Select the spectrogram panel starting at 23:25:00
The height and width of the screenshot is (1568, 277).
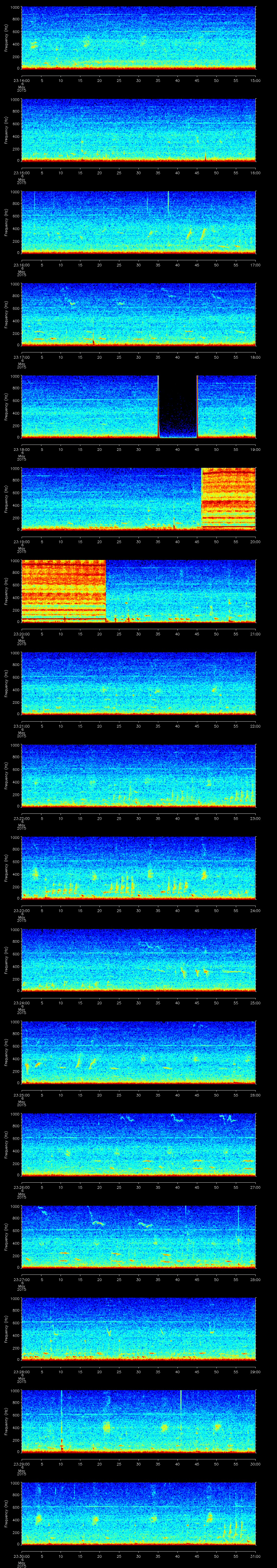pyautogui.click(x=138, y=1052)
